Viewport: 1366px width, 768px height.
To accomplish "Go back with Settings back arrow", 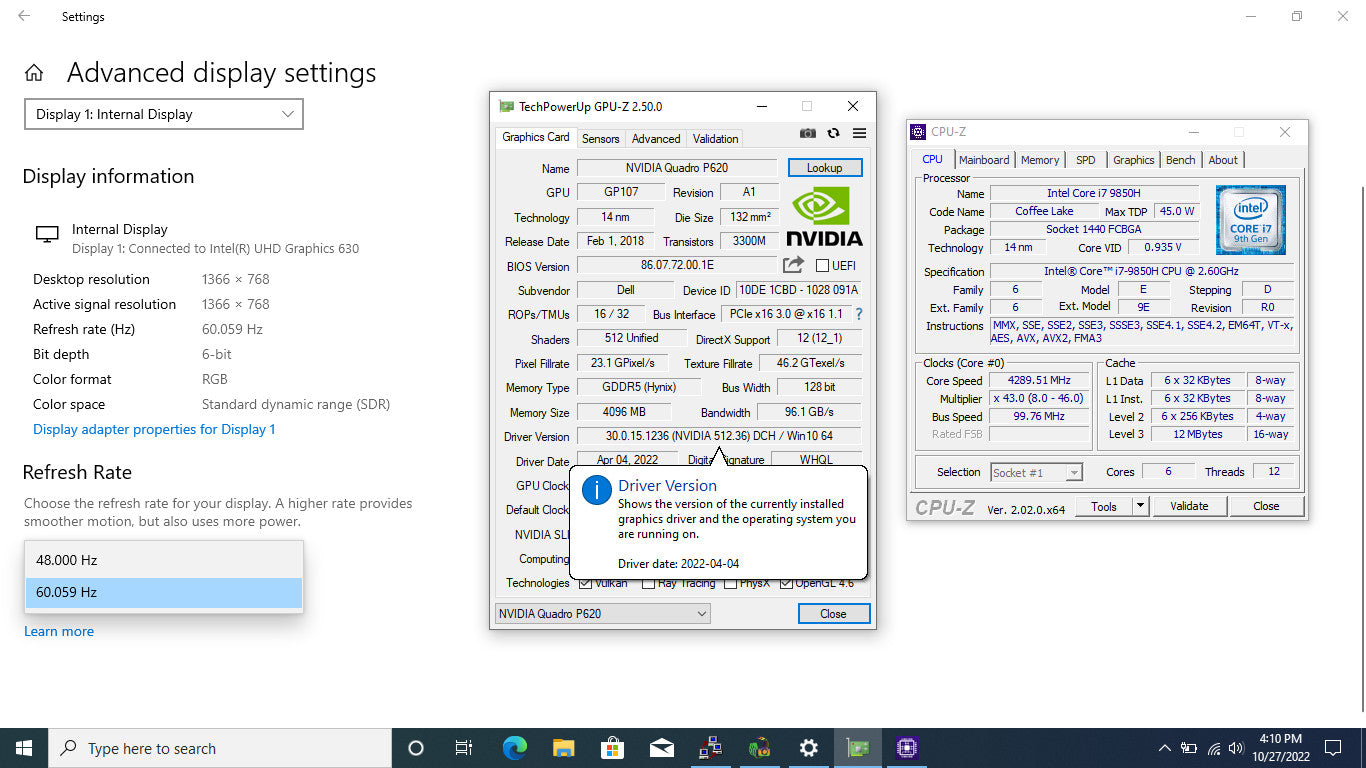I will click(x=24, y=16).
